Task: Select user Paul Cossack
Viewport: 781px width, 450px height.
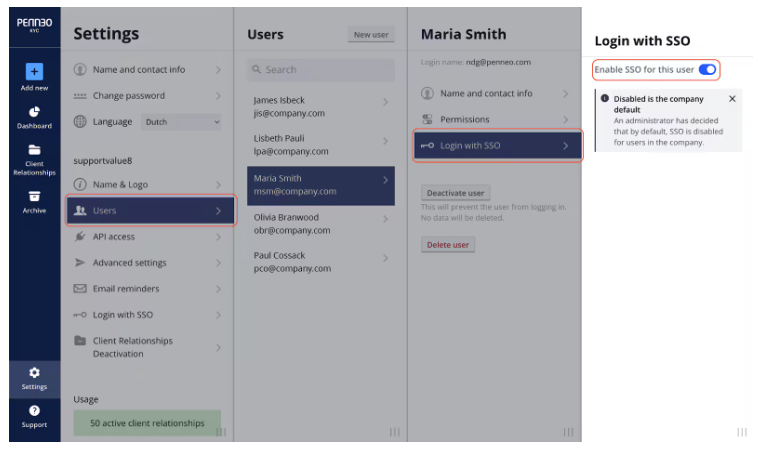Action: point(321,262)
